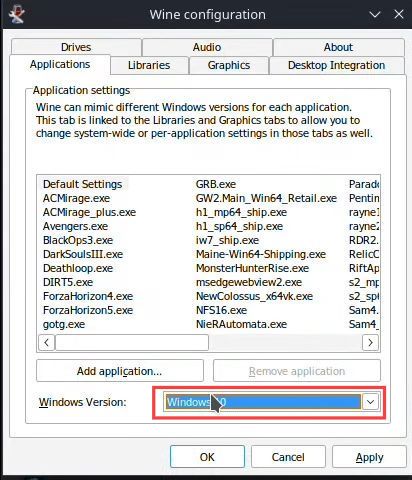412x480 pixels.
Task: Click the title bar down-chevron minimize icon
Action: (375, 14)
